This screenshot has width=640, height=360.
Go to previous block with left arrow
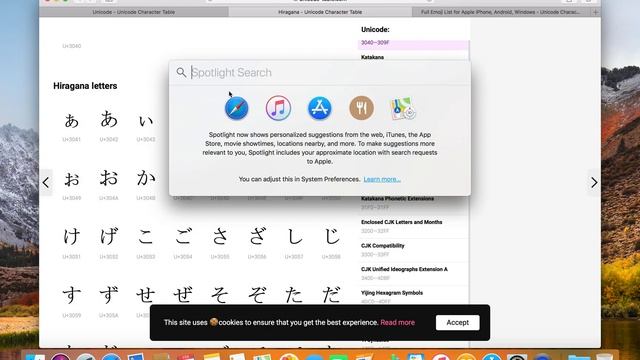[x=46, y=182]
